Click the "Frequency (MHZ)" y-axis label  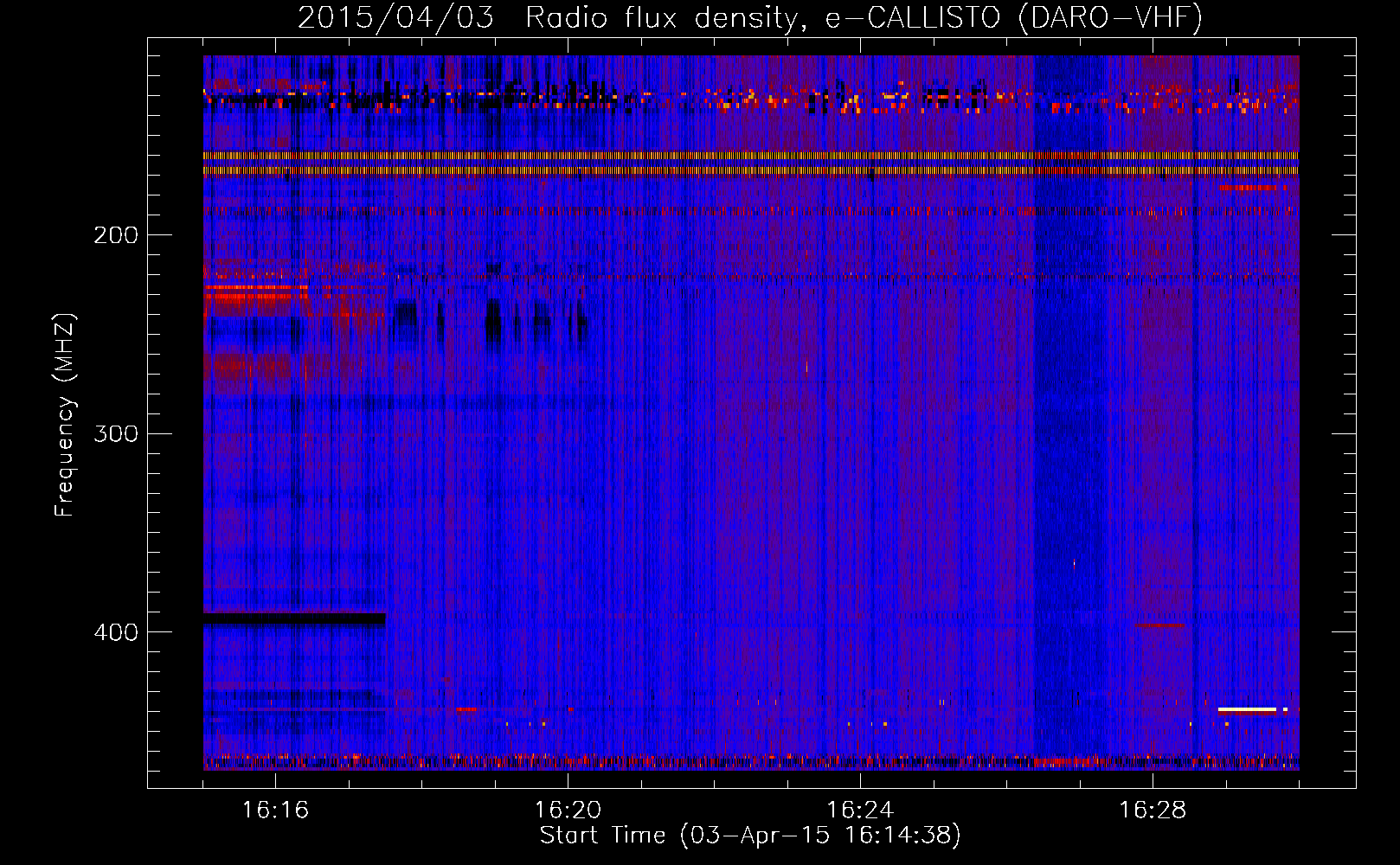click(65, 415)
